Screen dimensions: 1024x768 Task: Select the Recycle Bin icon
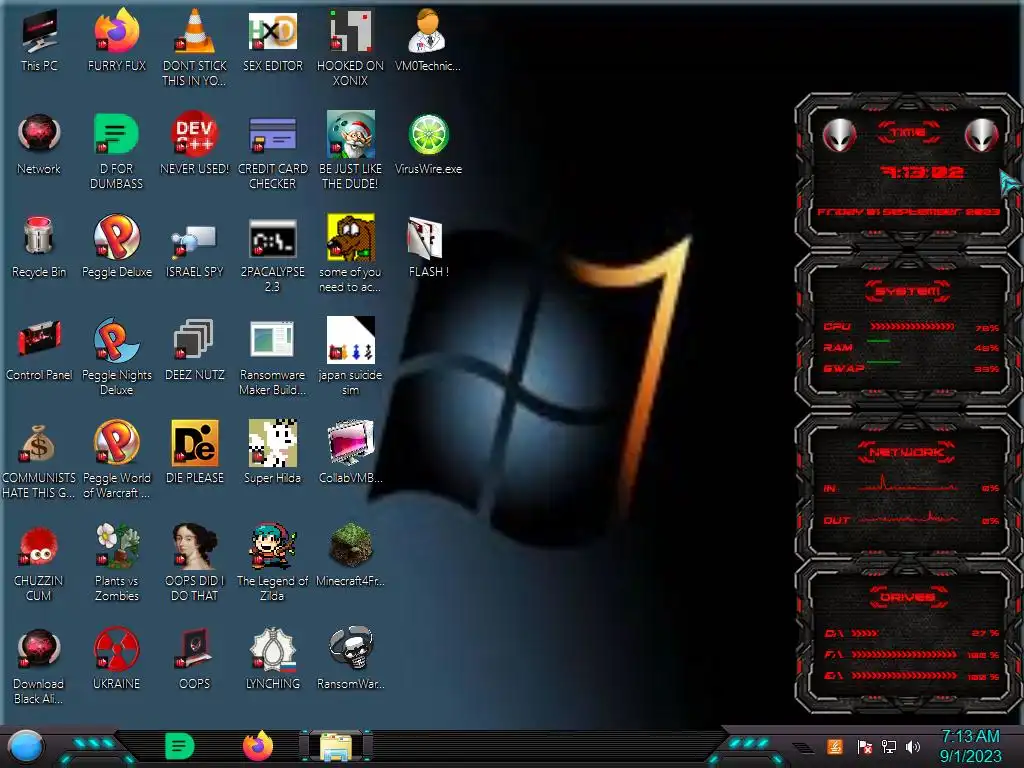pyautogui.click(x=39, y=247)
